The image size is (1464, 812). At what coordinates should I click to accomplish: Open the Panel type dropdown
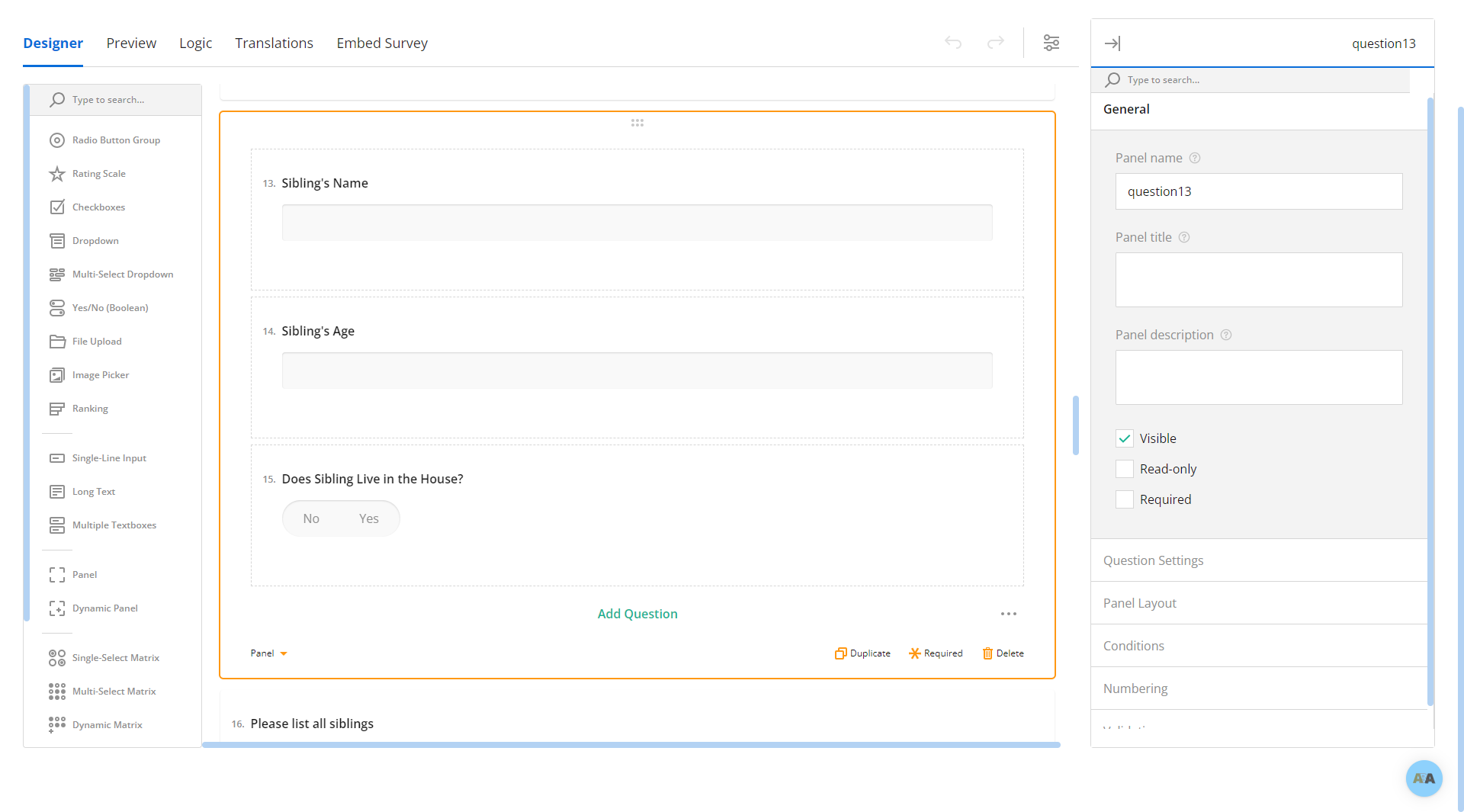click(268, 653)
